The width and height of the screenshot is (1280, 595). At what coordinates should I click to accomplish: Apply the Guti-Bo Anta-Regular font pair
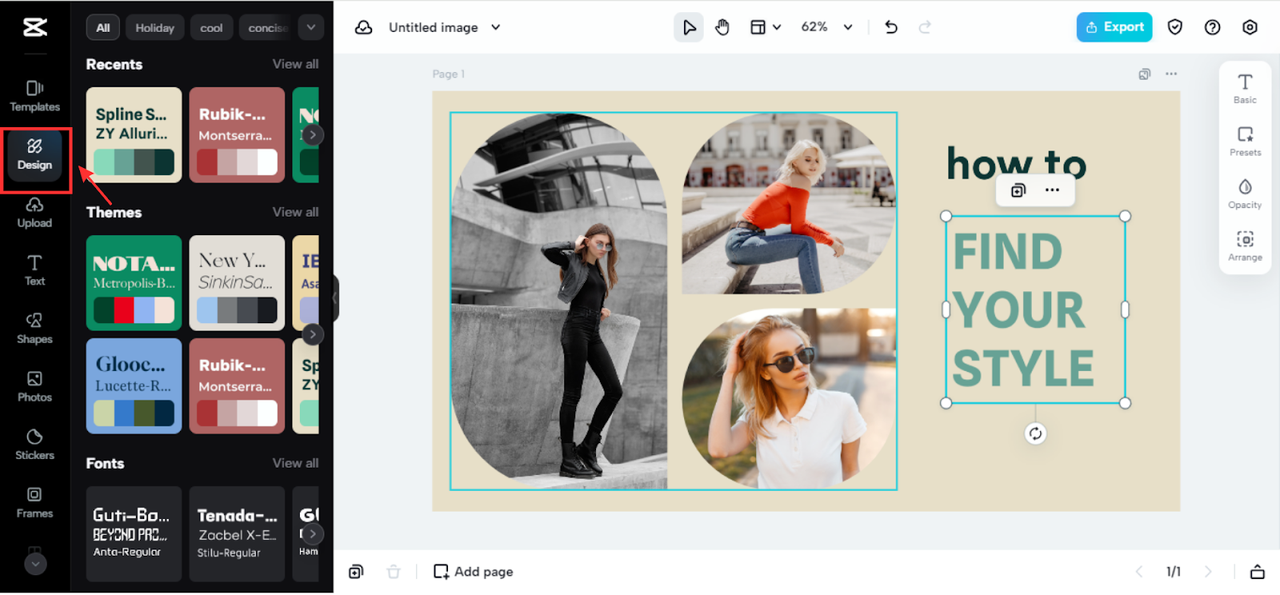(134, 534)
